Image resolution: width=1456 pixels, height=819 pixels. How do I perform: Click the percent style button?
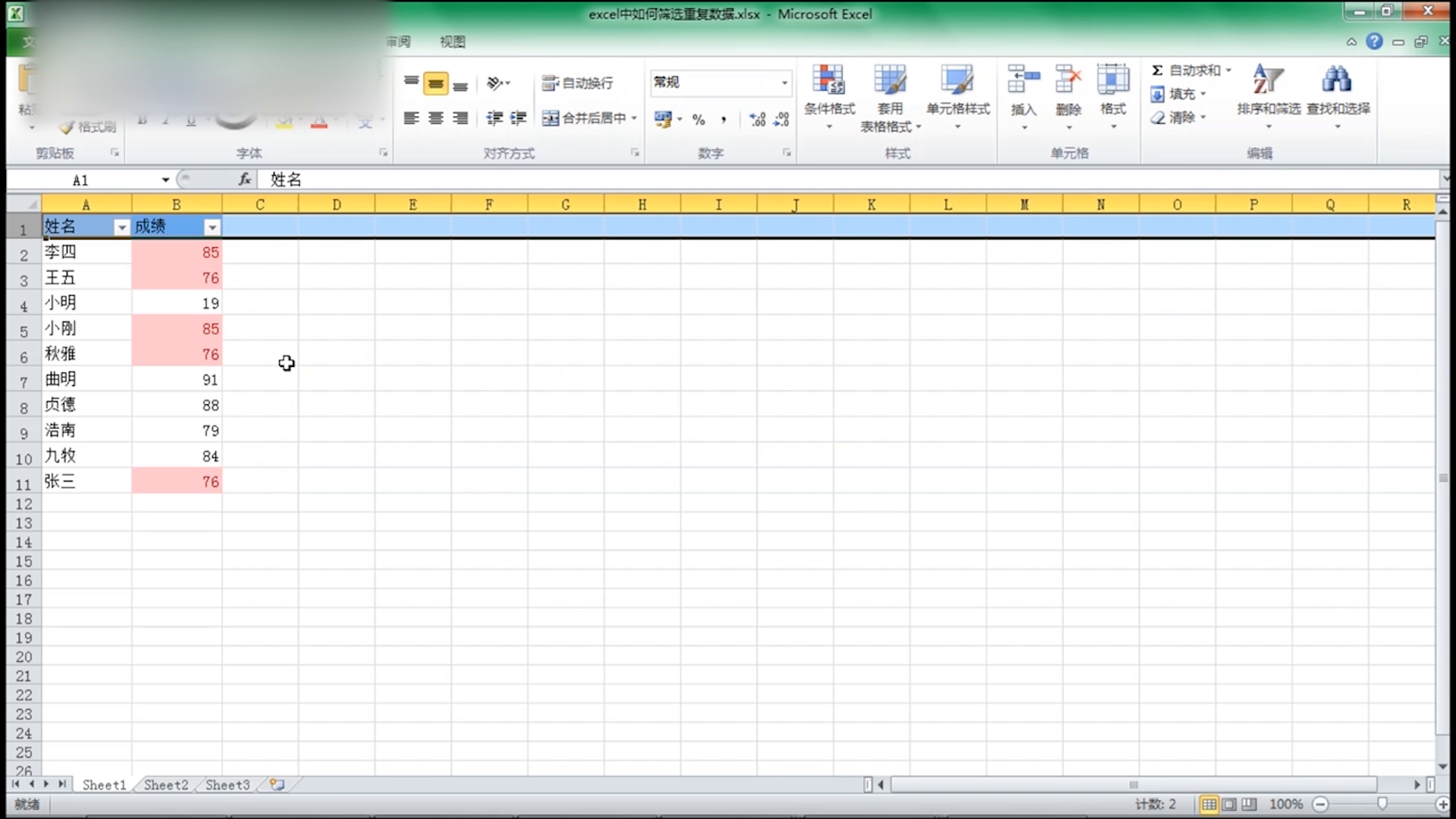(698, 119)
